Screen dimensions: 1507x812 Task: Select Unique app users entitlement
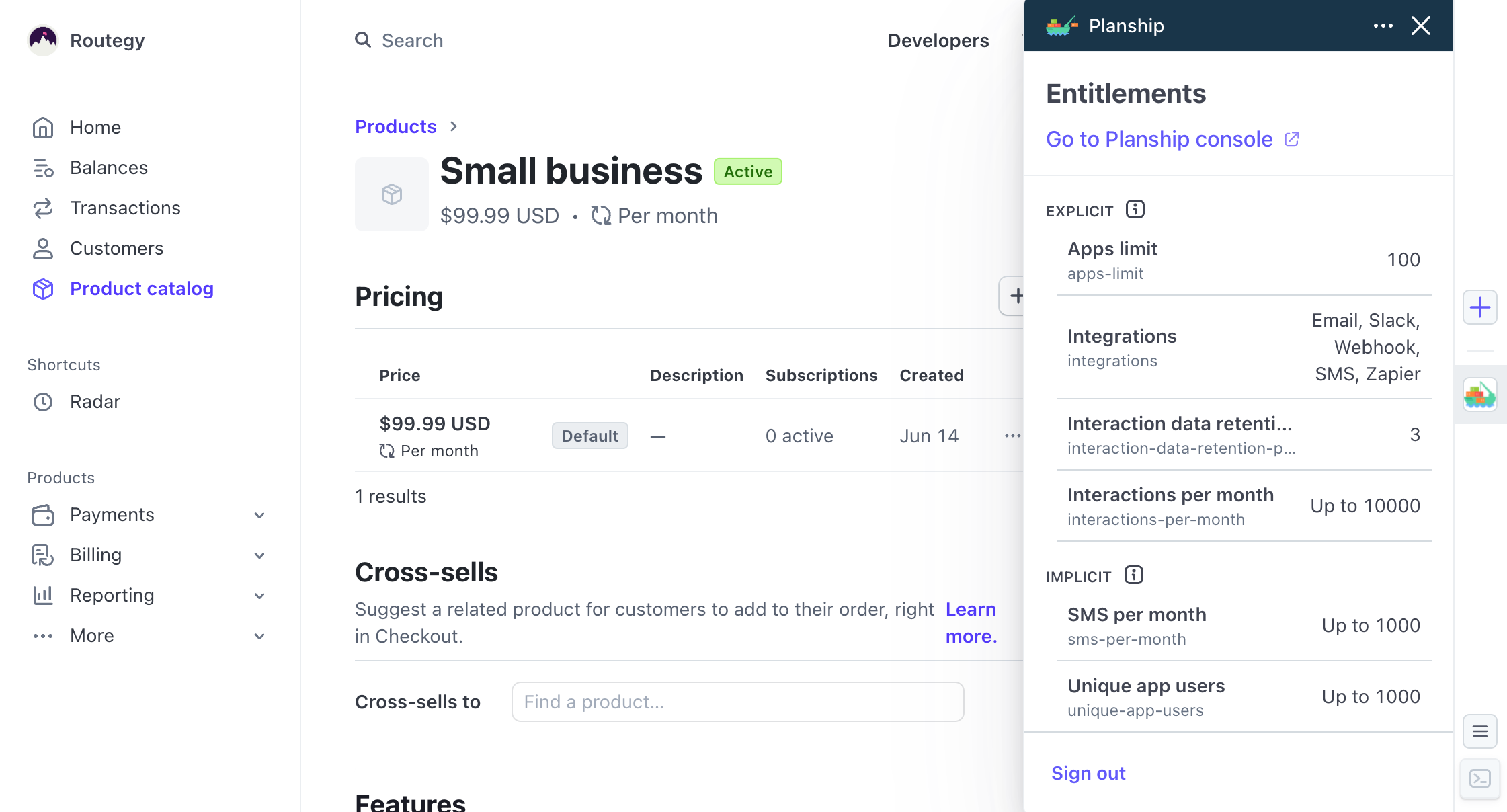pos(1244,696)
